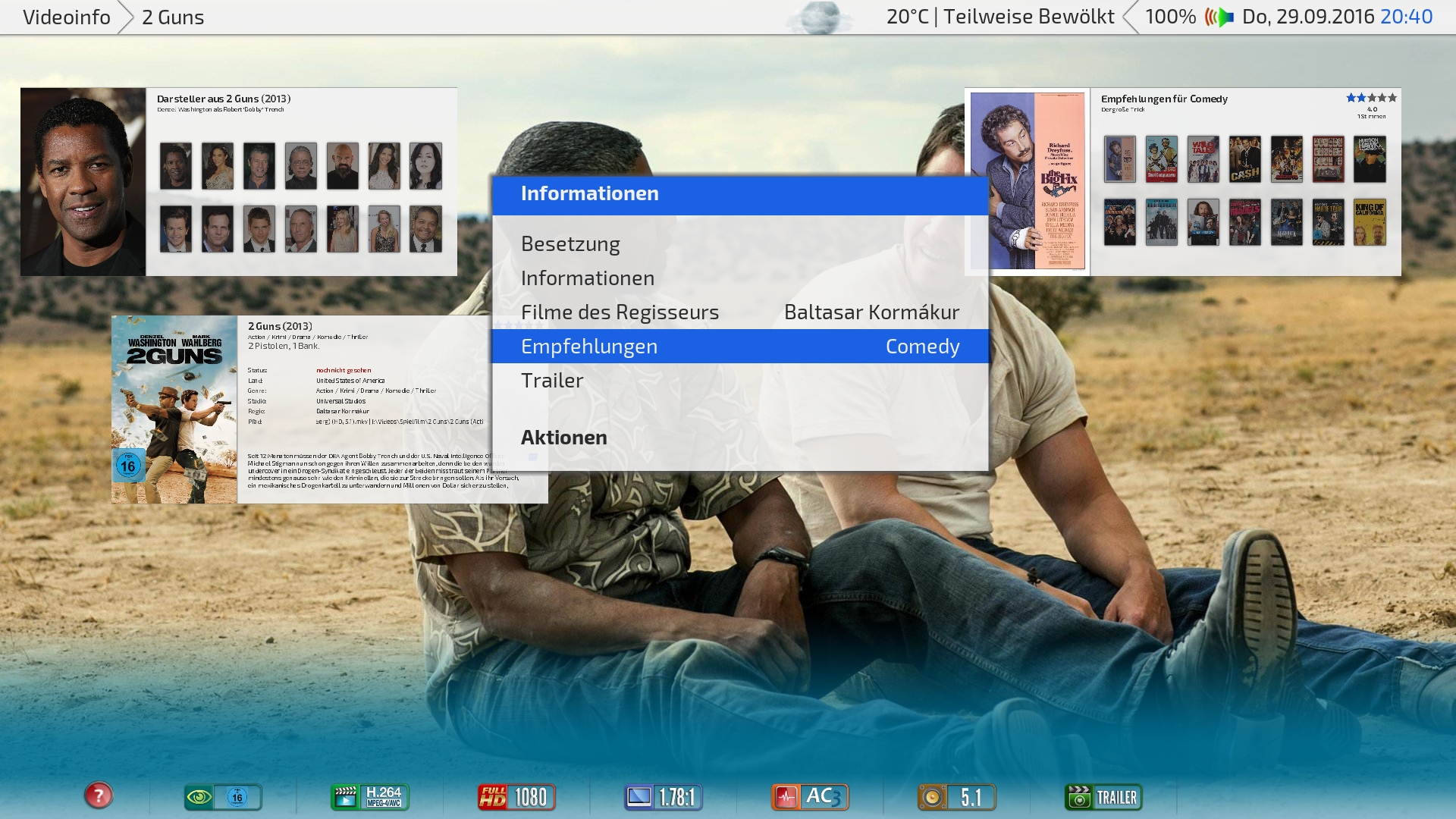Click the green eye watched-status icon
Viewport: 1456px width, 819px height.
[199, 797]
